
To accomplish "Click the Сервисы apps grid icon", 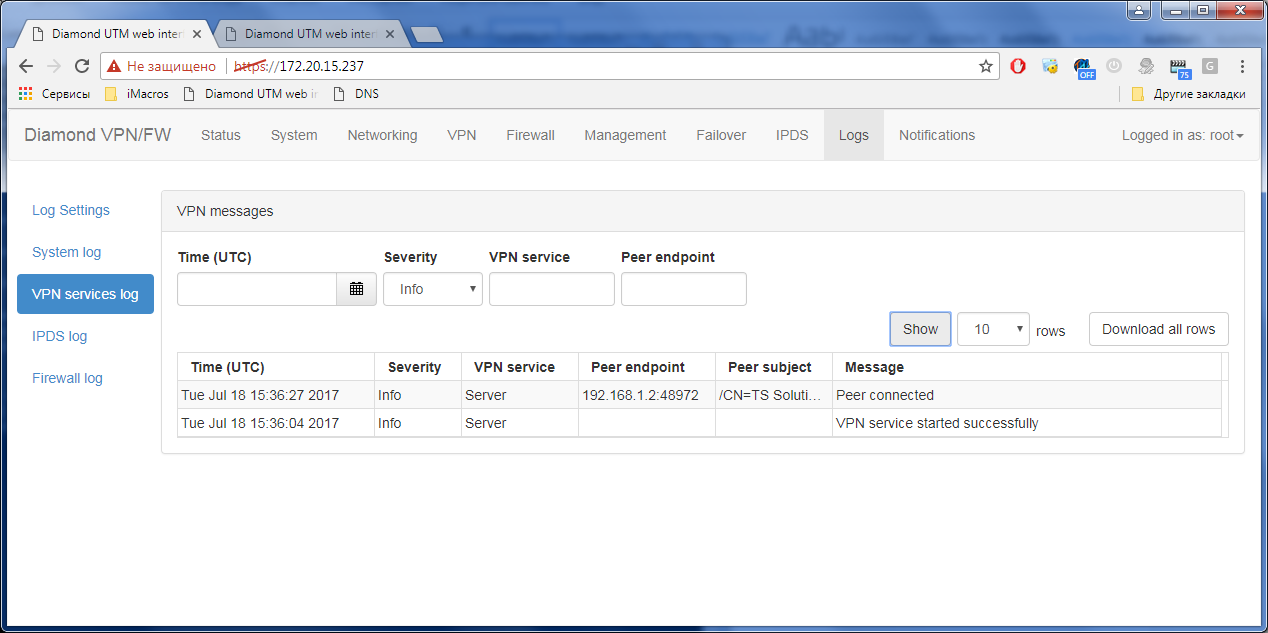I will pyautogui.click(x=25, y=94).
